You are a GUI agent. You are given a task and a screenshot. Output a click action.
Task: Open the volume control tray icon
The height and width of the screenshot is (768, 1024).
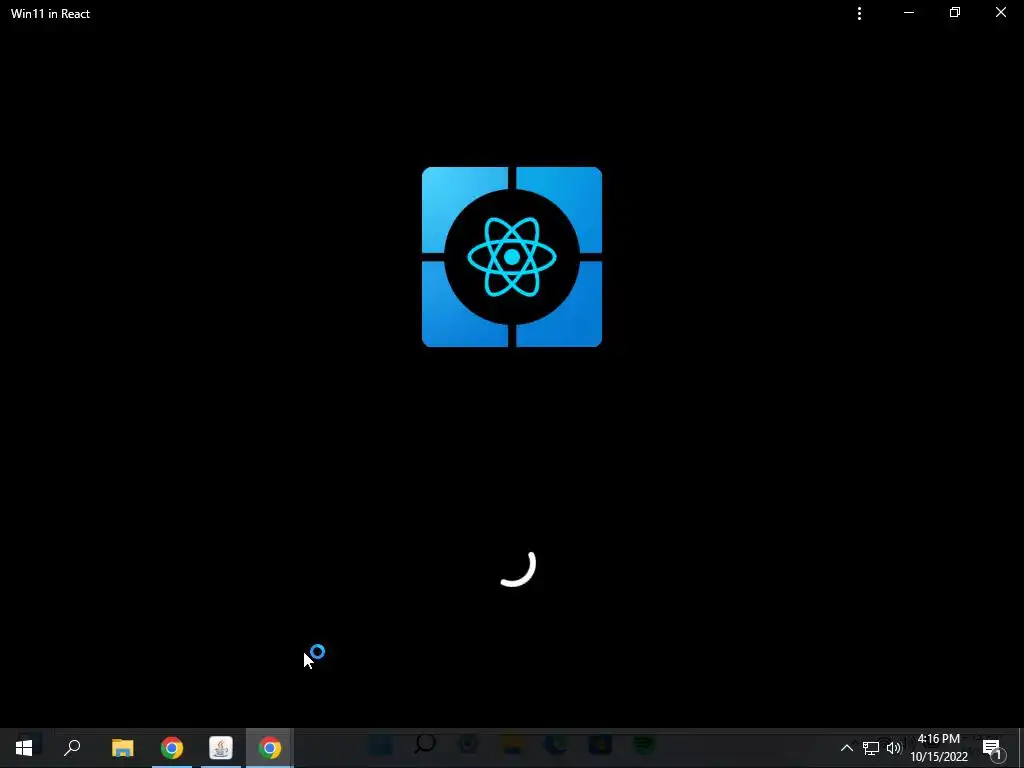893,748
